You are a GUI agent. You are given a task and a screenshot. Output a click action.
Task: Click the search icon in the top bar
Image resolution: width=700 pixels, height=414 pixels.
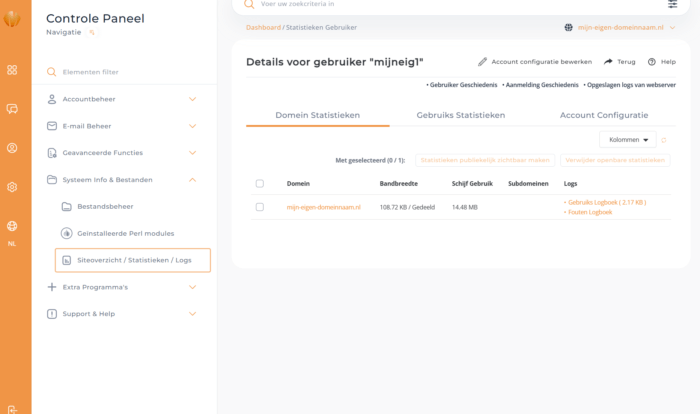click(249, 4)
